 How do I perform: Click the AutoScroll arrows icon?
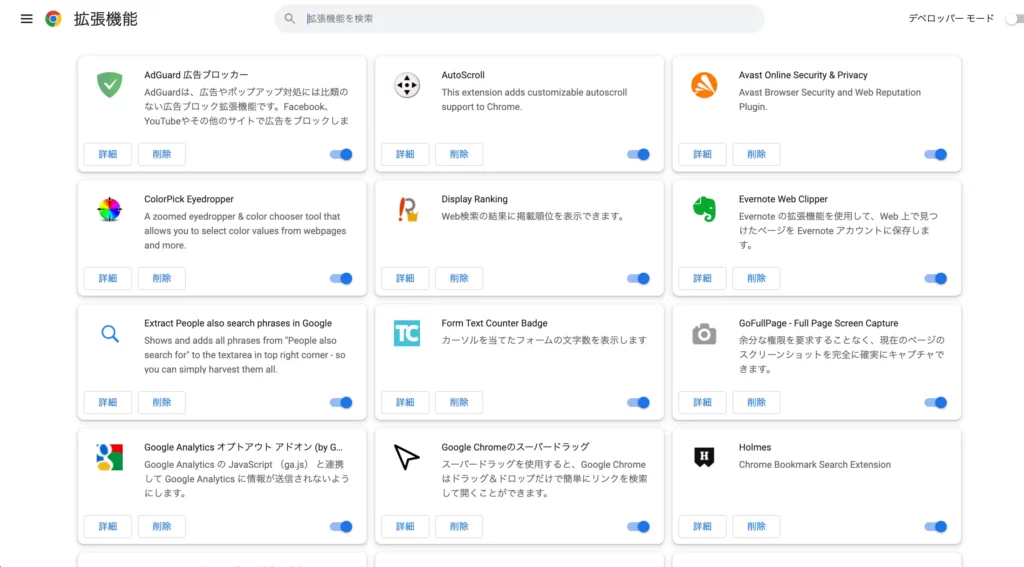(x=407, y=85)
